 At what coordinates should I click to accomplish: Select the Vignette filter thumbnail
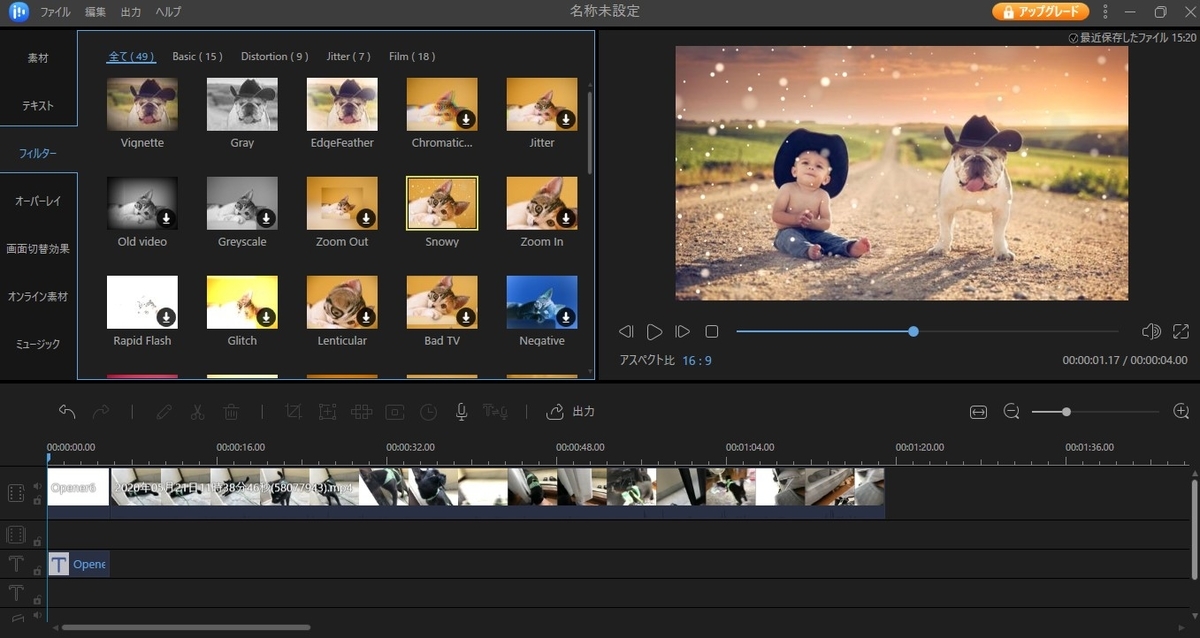click(142, 104)
